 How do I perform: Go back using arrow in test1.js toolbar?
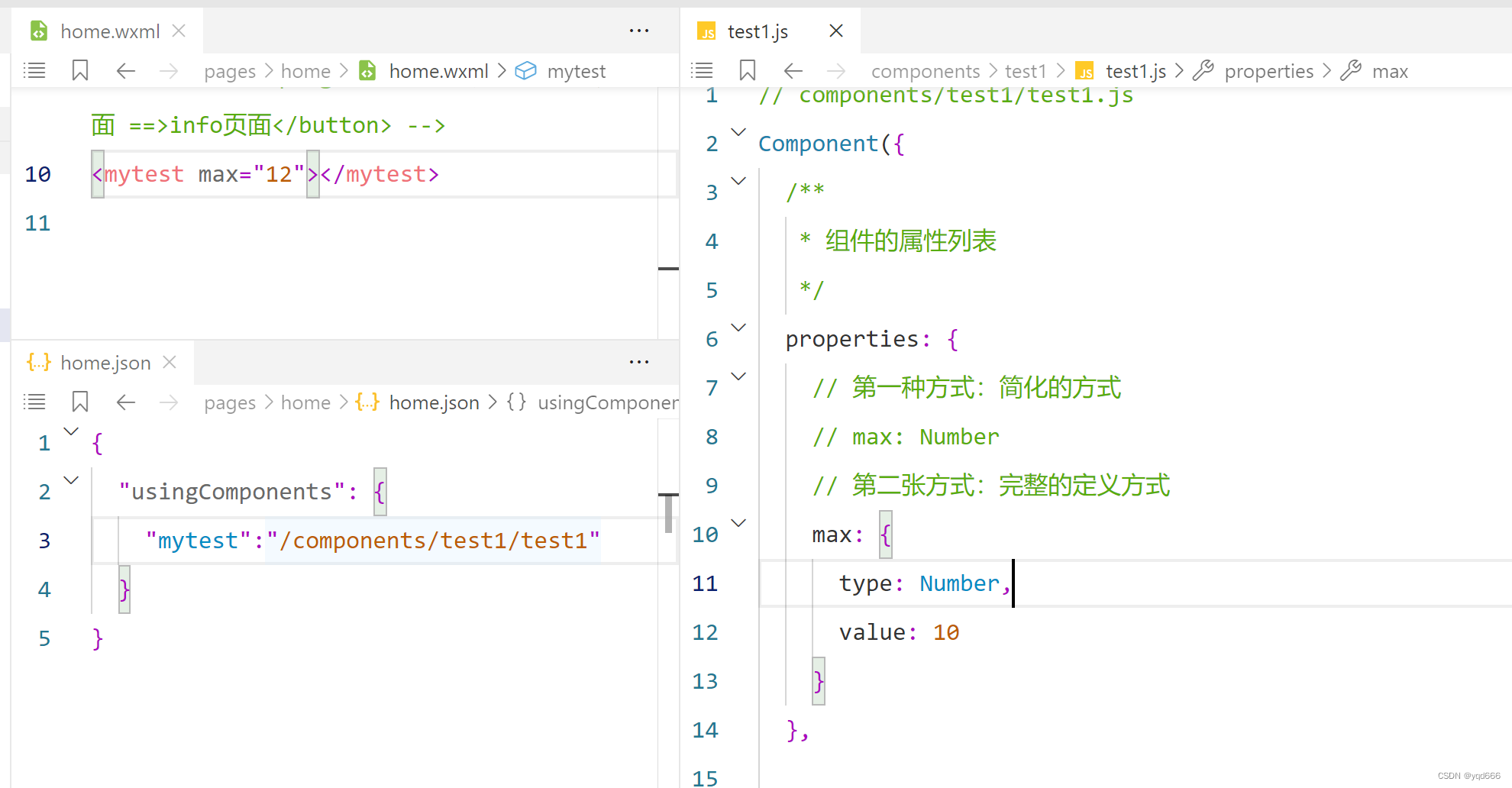(793, 71)
